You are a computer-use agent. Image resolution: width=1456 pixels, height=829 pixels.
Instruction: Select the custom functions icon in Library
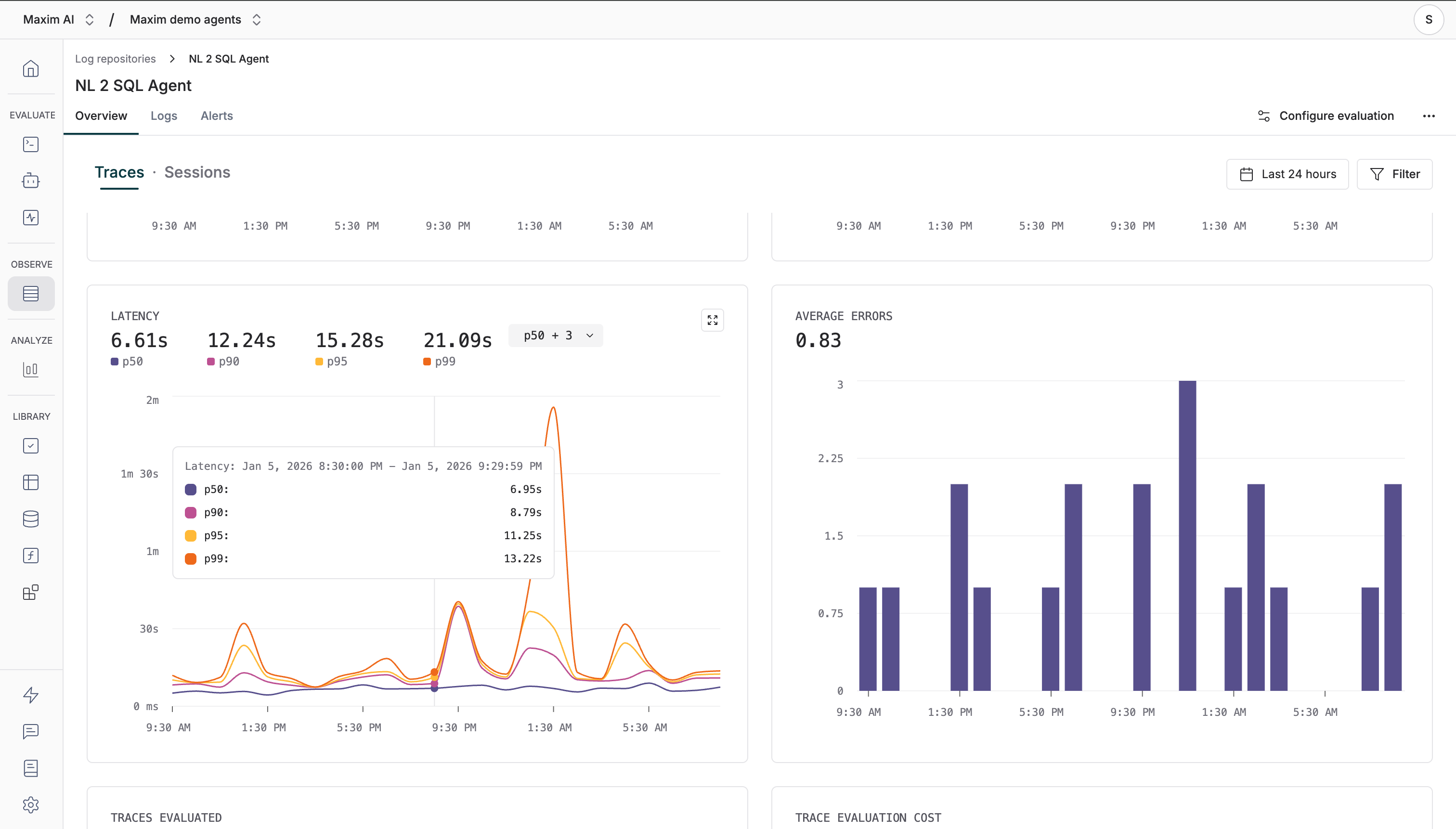30,555
